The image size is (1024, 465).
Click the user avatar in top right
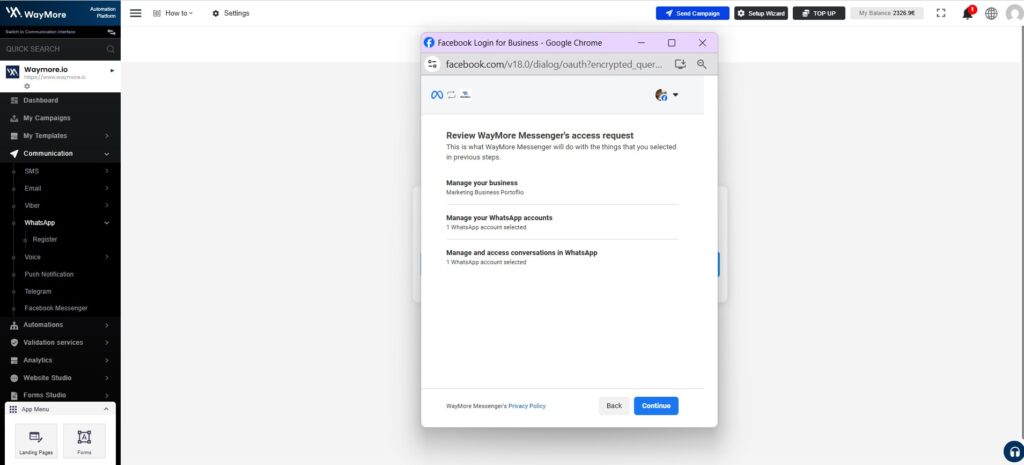(1015, 13)
